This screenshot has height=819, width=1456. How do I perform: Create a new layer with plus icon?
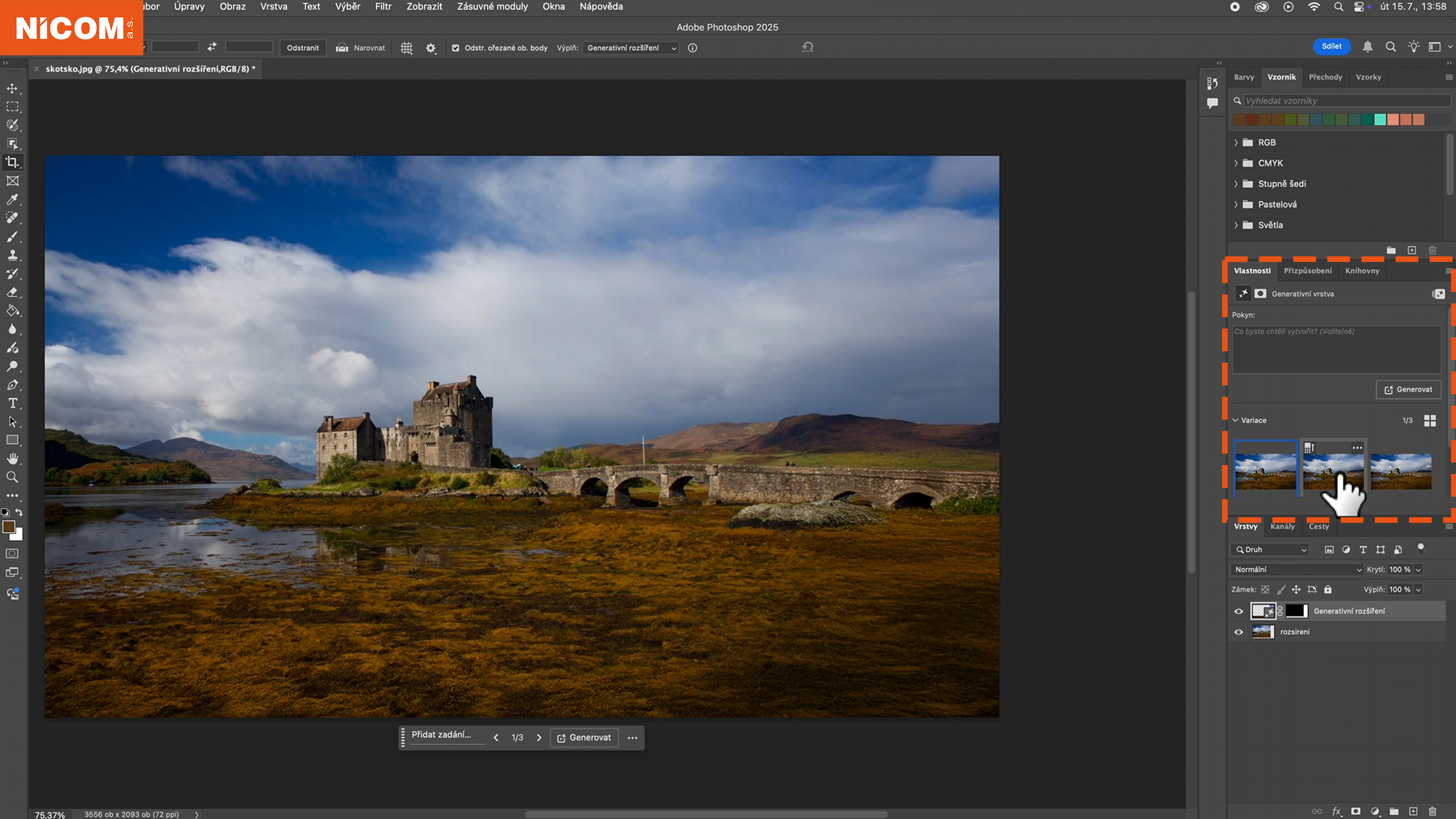point(1413,811)
